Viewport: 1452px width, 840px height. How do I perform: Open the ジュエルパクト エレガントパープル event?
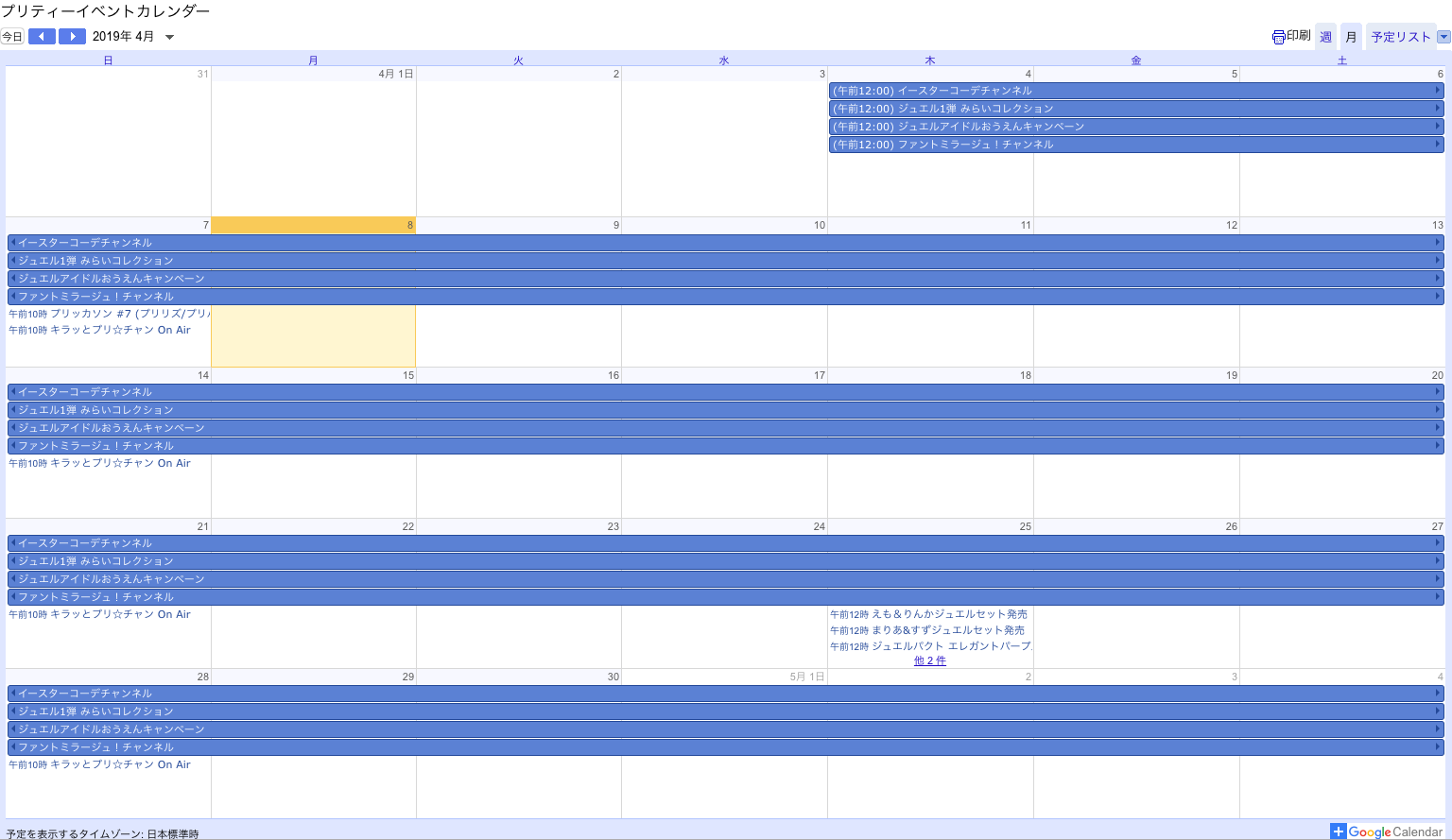tap(930, 646)
